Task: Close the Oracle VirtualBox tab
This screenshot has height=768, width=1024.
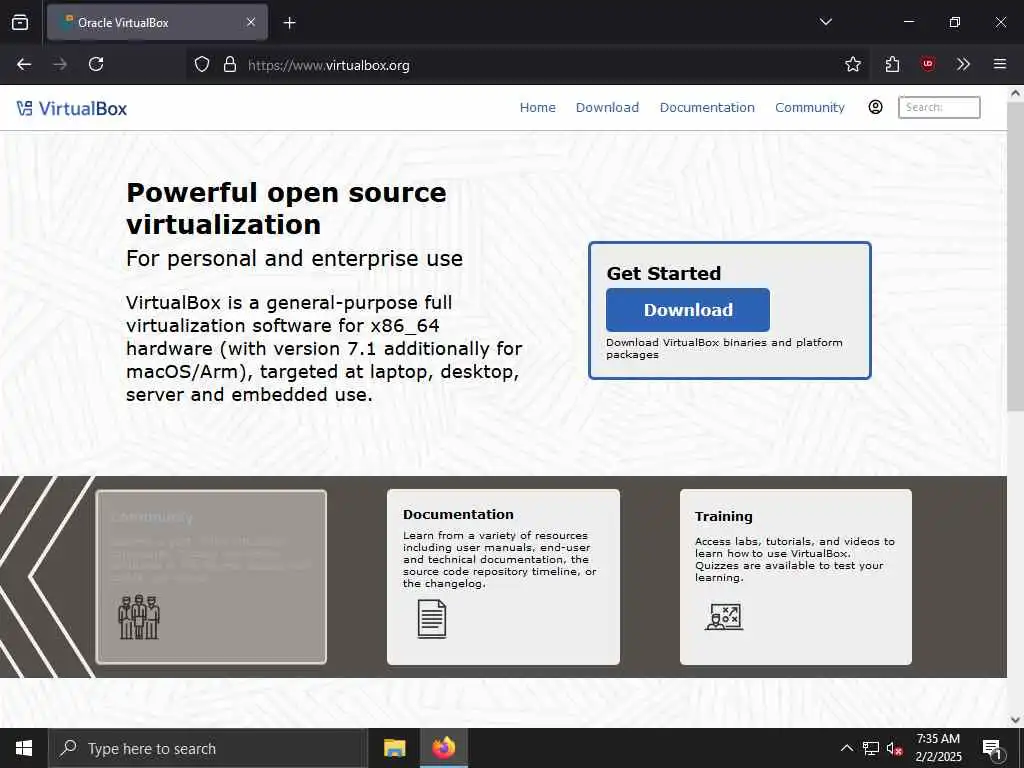Action: (x=251, y=22)
